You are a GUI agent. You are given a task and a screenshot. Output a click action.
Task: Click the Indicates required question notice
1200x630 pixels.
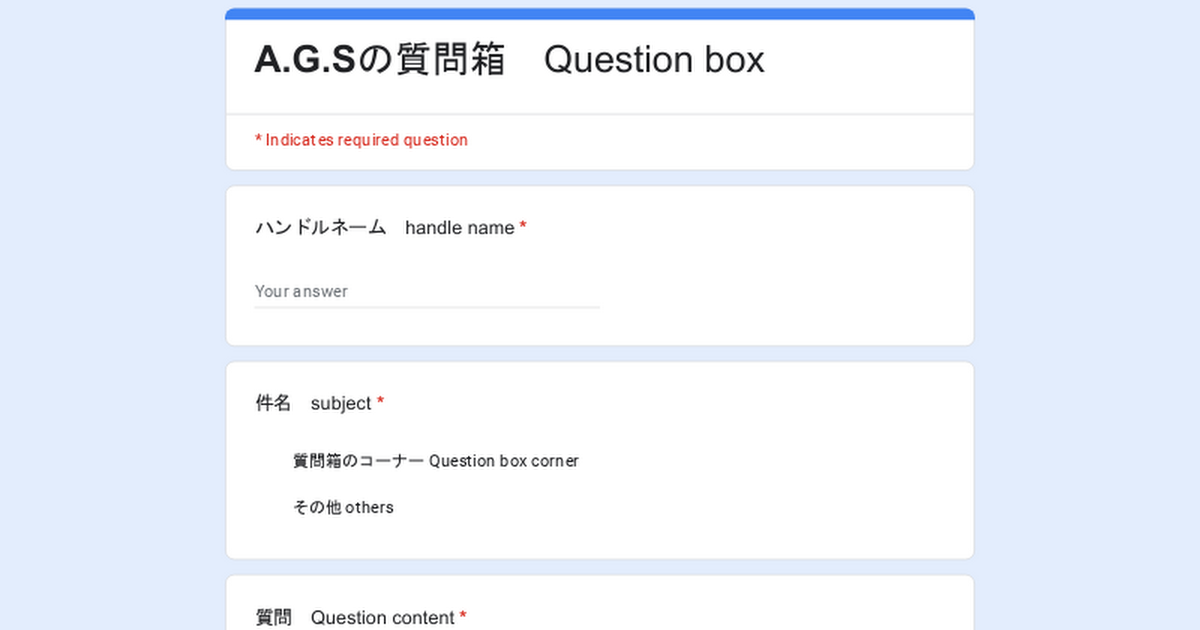pos(361,140)
